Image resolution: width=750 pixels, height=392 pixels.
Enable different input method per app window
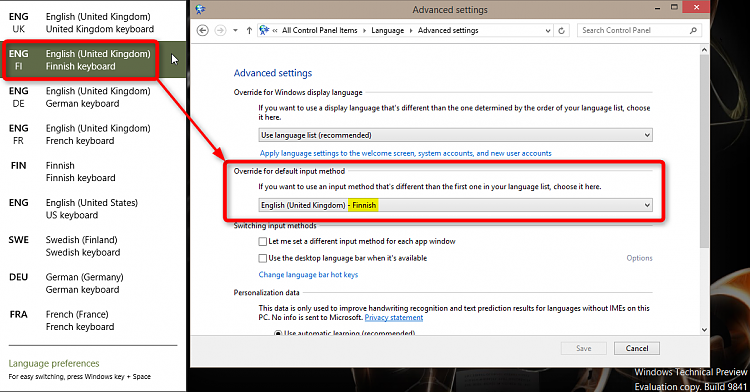pos(263,241)
